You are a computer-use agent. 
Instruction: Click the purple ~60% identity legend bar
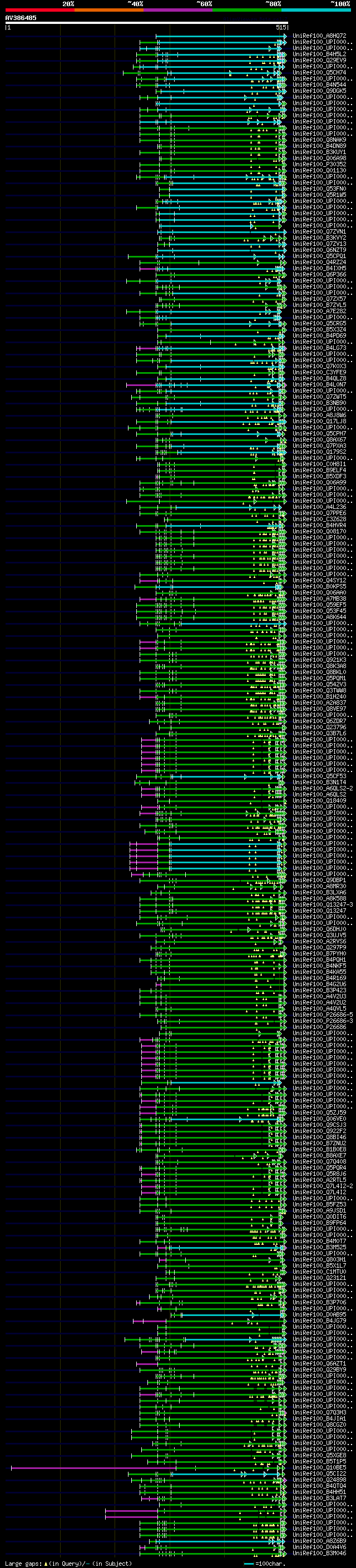click(x=177, y=10)
